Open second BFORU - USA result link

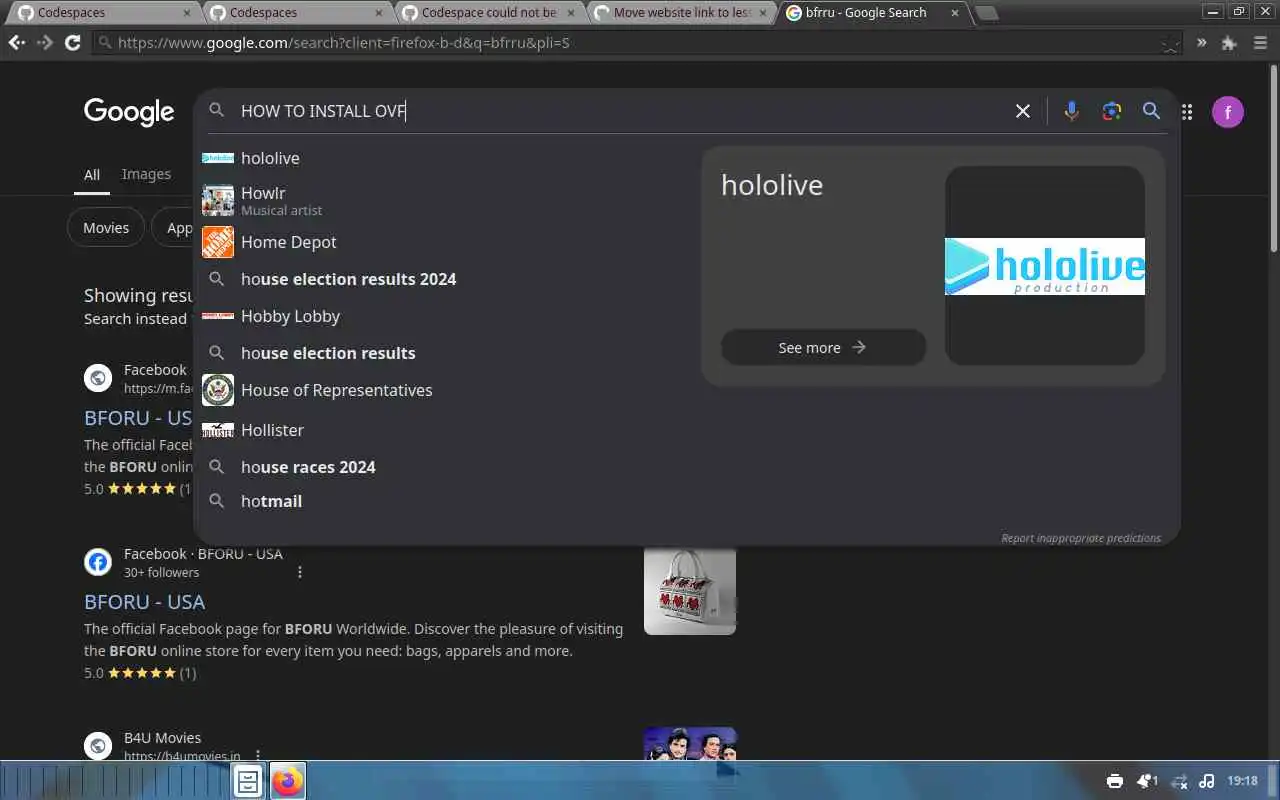pos(144,602)
